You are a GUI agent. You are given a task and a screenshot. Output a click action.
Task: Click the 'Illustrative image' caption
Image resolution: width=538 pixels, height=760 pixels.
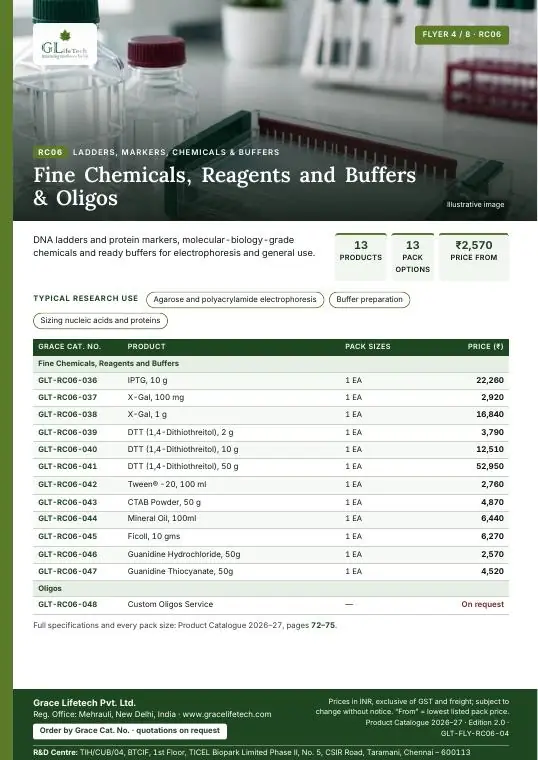475,205
